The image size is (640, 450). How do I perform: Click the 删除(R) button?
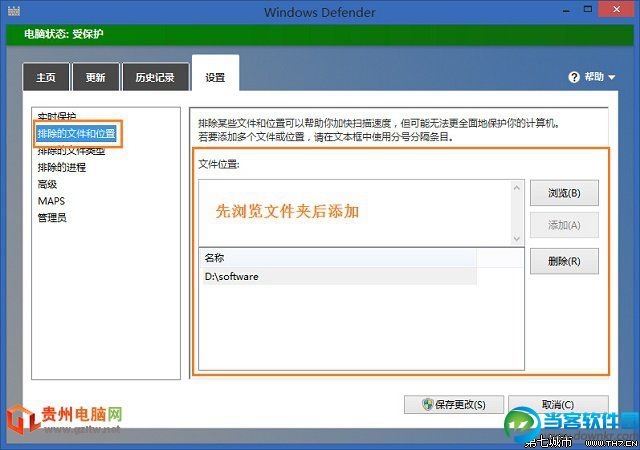click(x=564, y=261)
